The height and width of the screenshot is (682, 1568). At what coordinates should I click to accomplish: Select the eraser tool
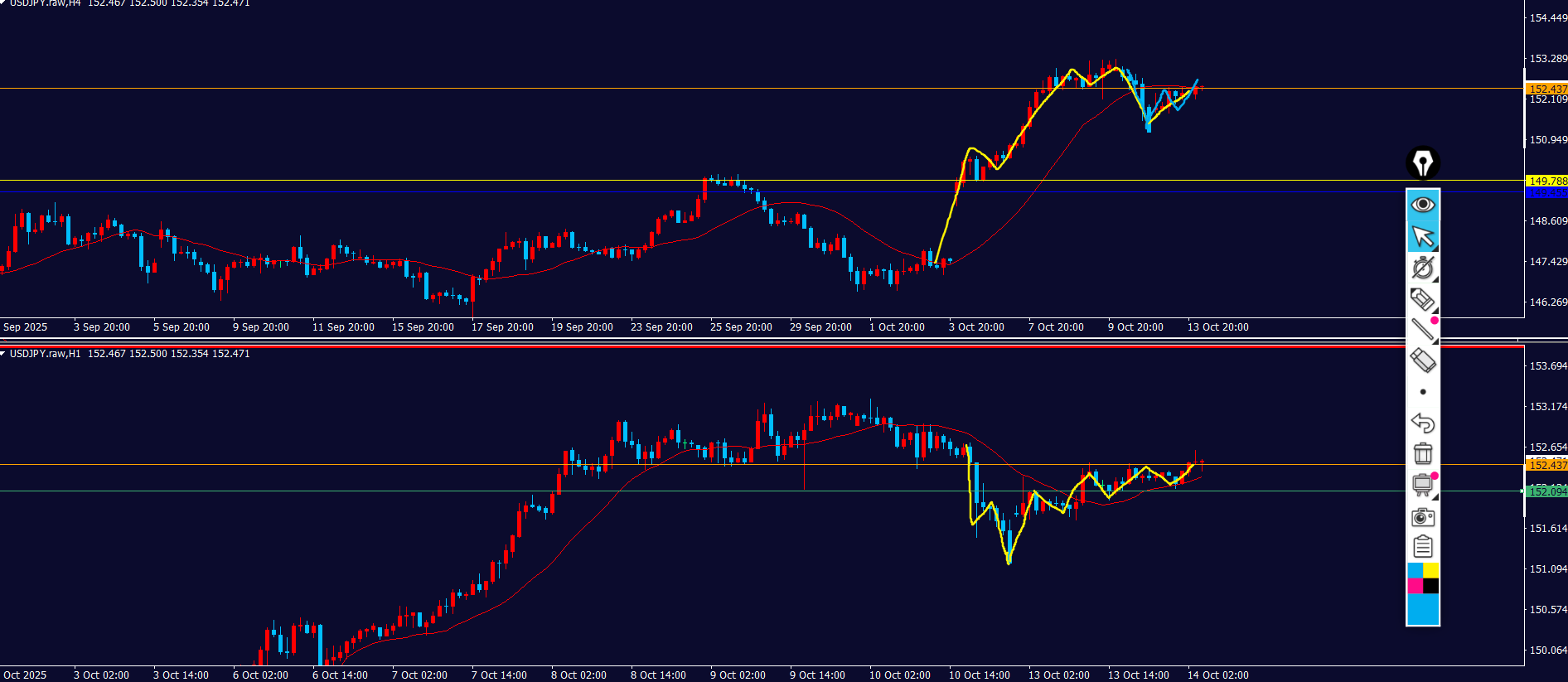[1423, 360]
